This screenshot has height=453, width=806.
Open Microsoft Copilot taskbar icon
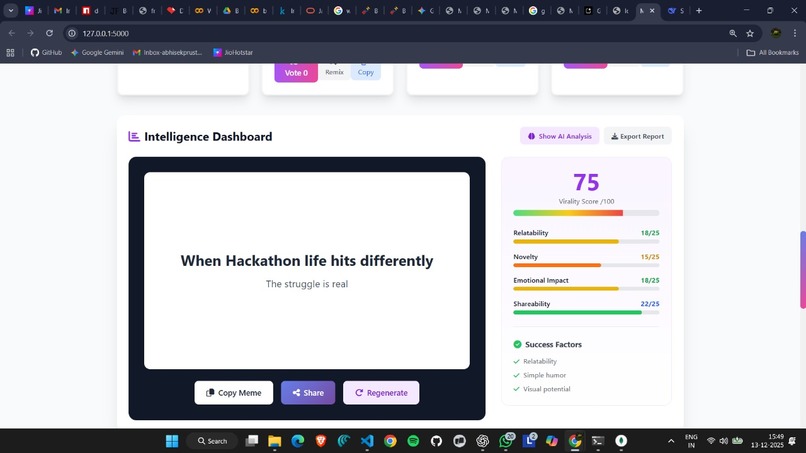click(x=552, y=441)
